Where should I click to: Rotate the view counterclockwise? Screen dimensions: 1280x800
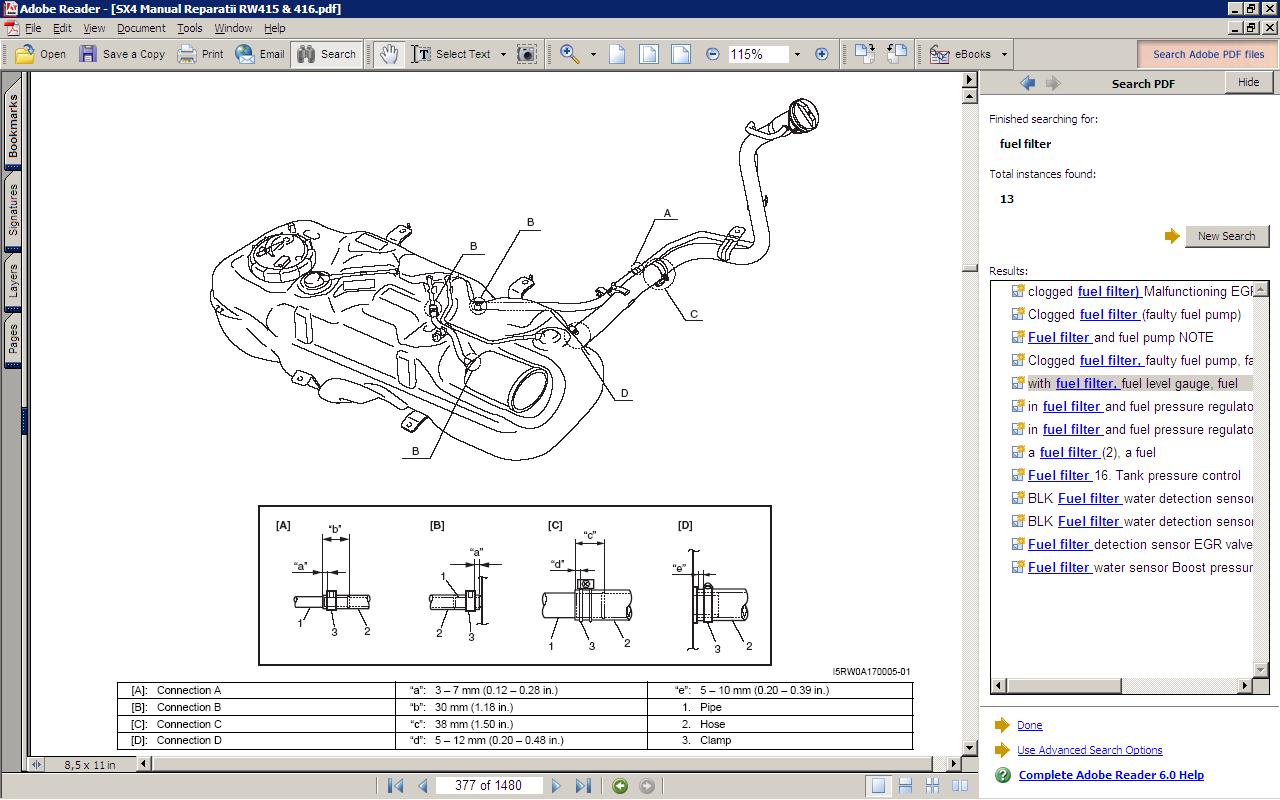click(897, 54)
